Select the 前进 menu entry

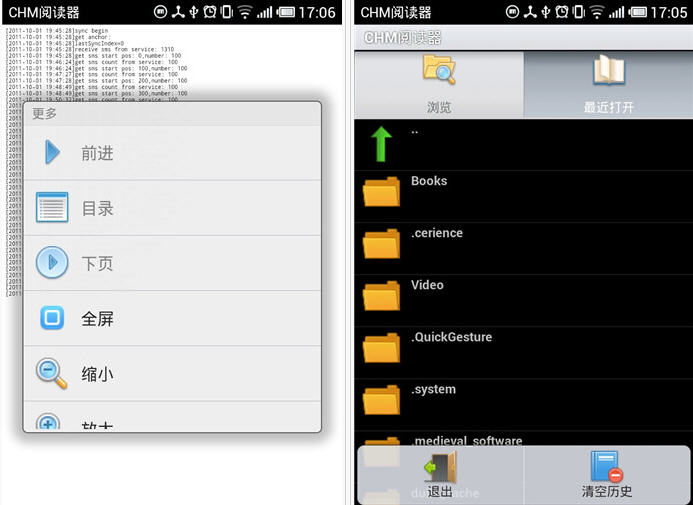click(x=172, y=153)
